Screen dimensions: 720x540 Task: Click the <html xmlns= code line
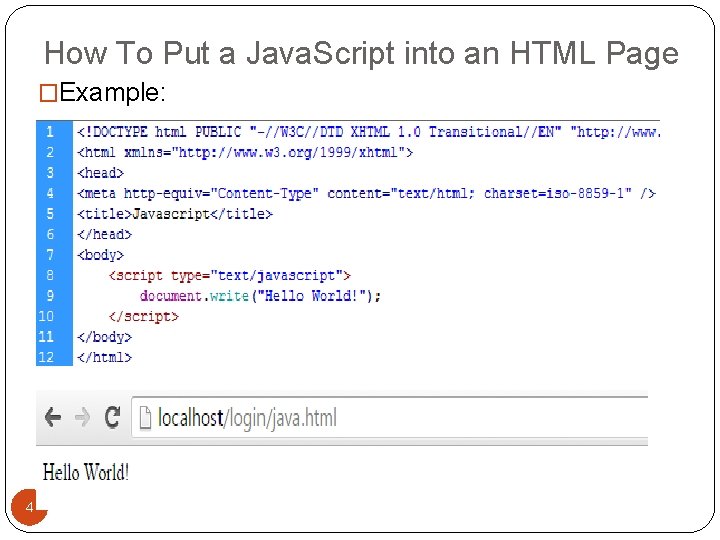[x=245, y=152]
